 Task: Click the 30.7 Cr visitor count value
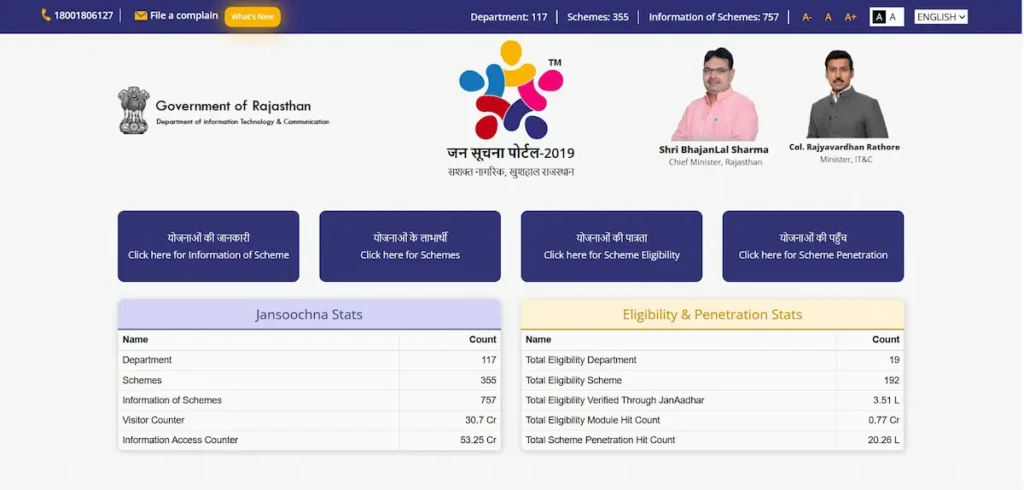(x=481, y=420)
